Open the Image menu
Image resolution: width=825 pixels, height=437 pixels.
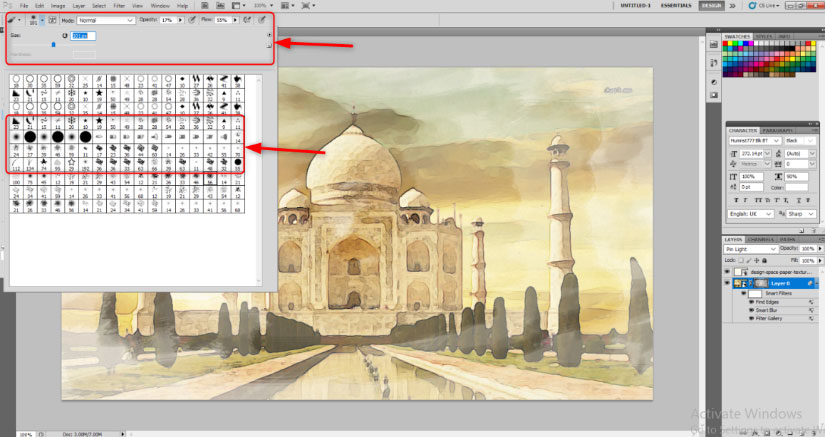[58, 6]
